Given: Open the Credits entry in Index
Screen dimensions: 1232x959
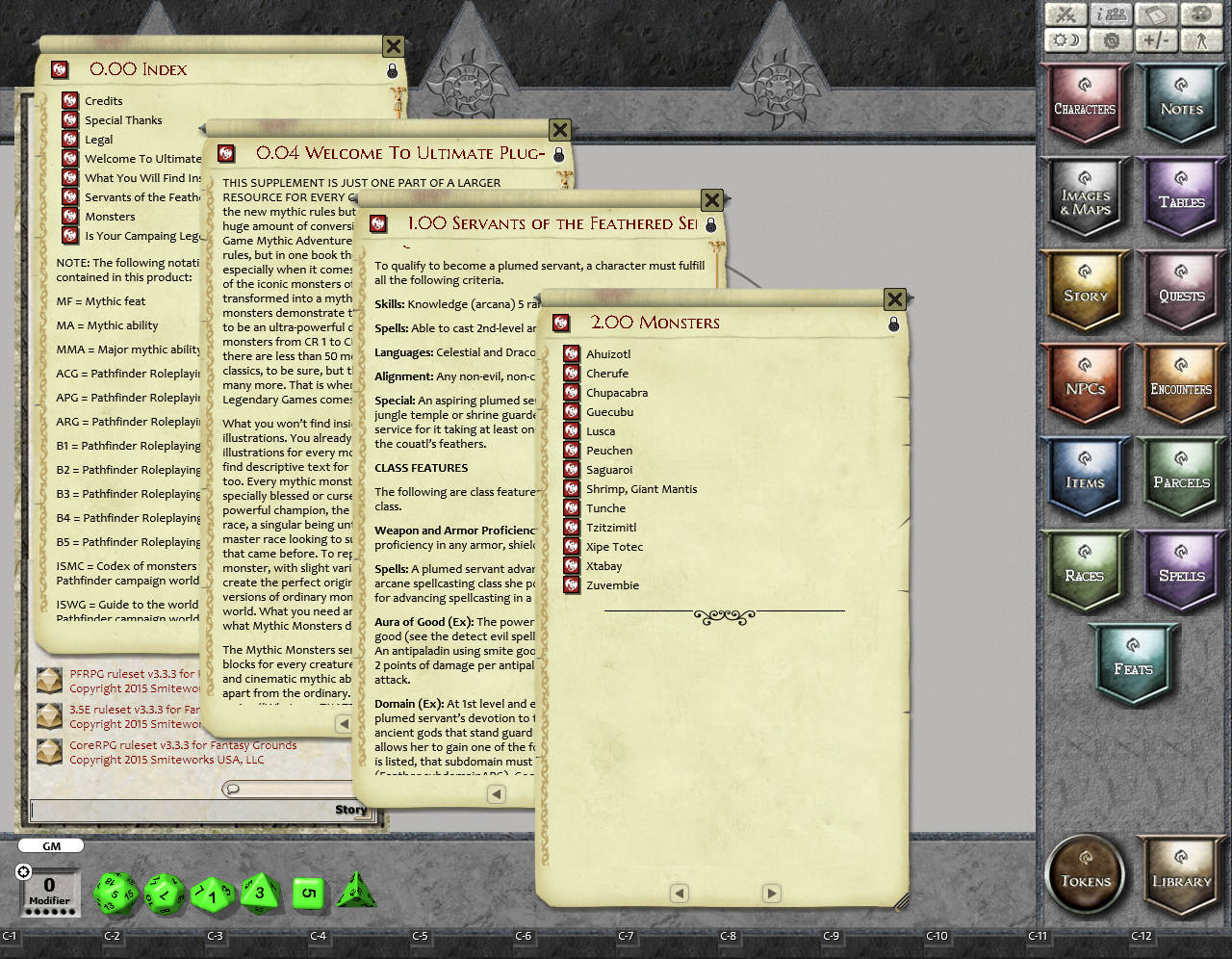Looking at the screenshot, I should 103,101.
